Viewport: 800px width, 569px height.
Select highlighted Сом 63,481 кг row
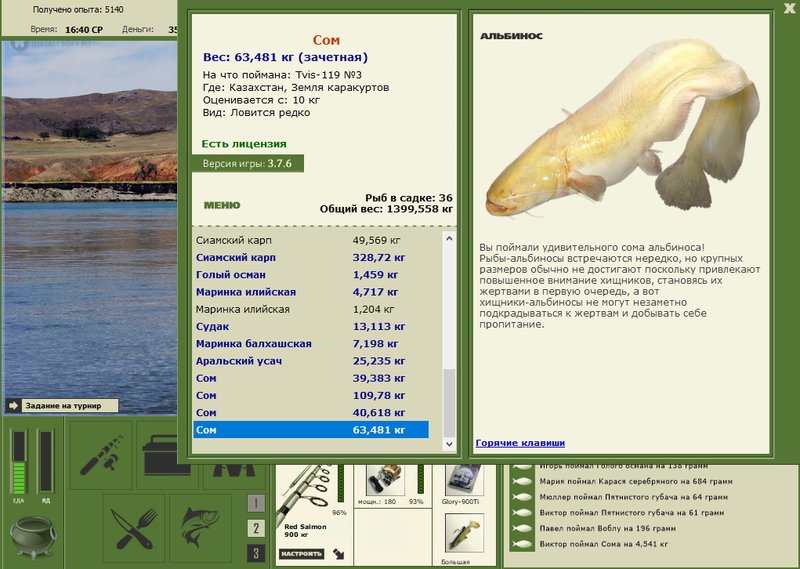point(311,430)
